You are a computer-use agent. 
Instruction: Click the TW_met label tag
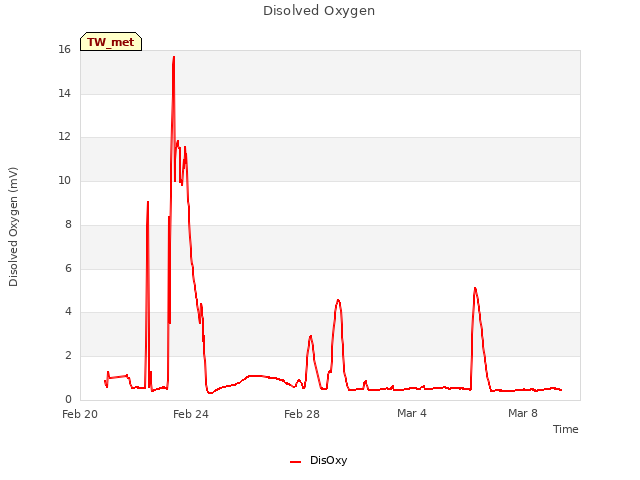(111, 42)
